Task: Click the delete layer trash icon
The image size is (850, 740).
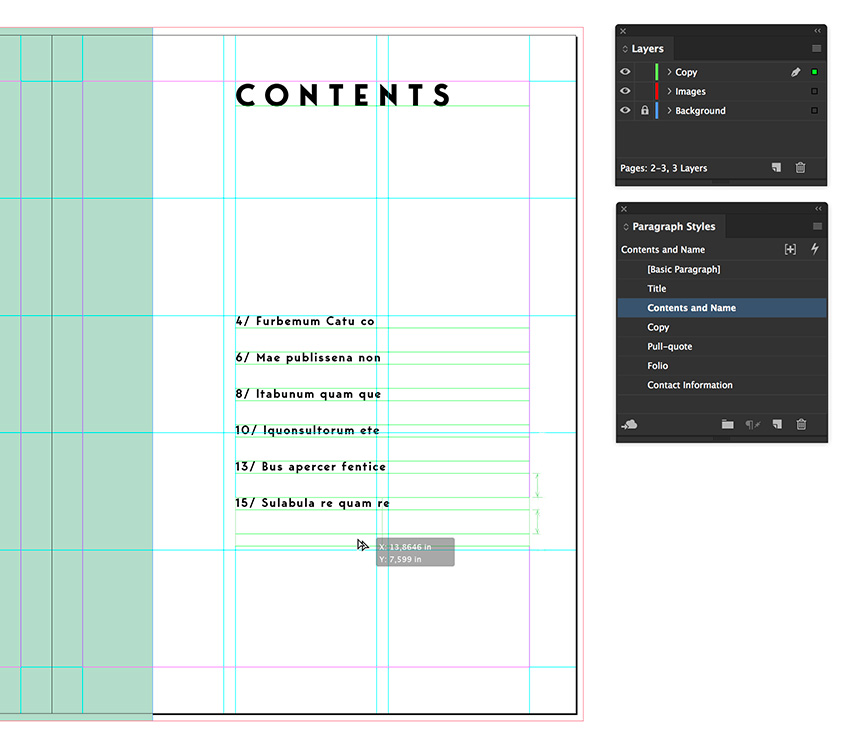Action: coord(800,167)
